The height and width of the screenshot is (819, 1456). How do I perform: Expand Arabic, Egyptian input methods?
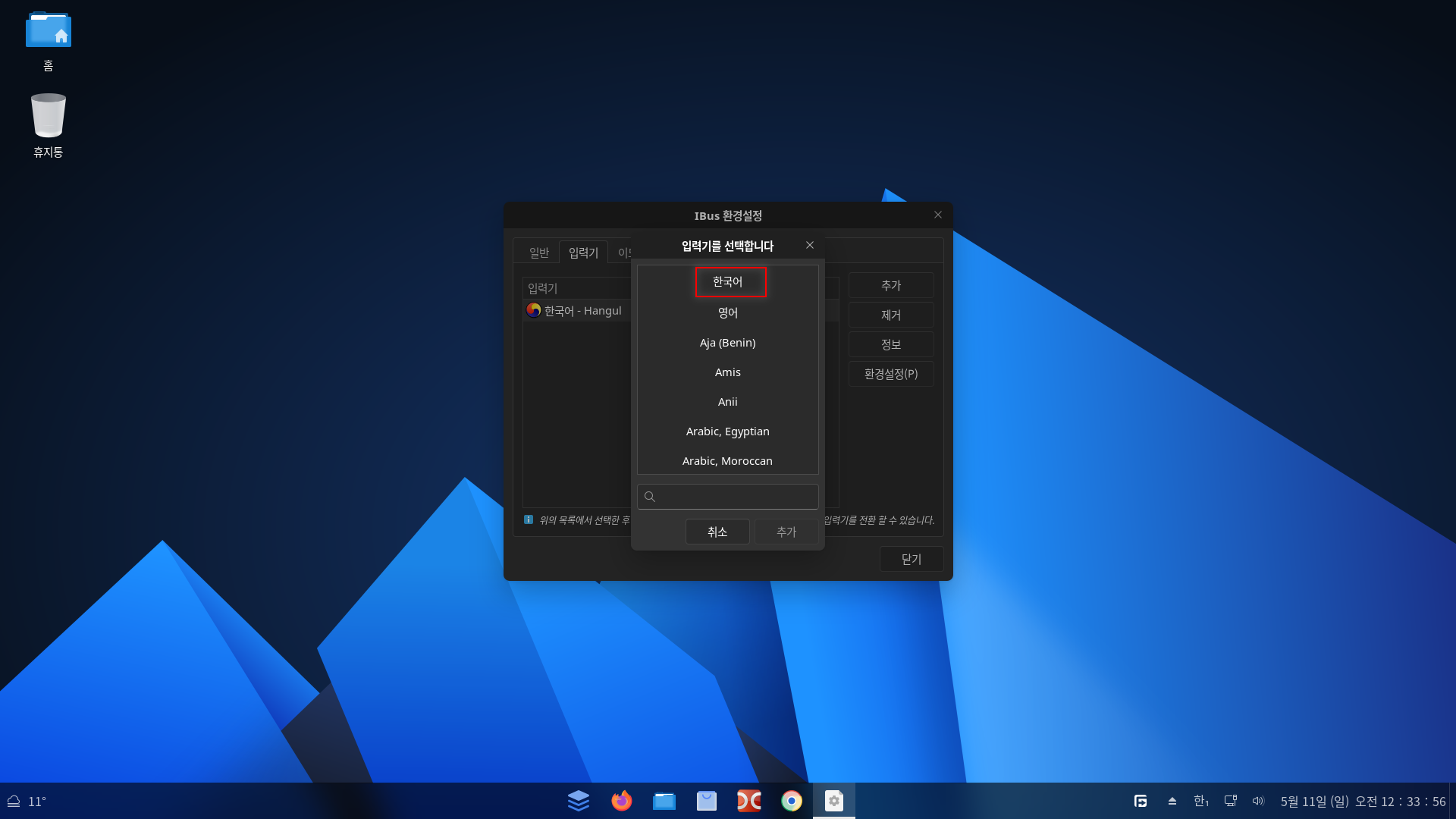tap(727, 431)
